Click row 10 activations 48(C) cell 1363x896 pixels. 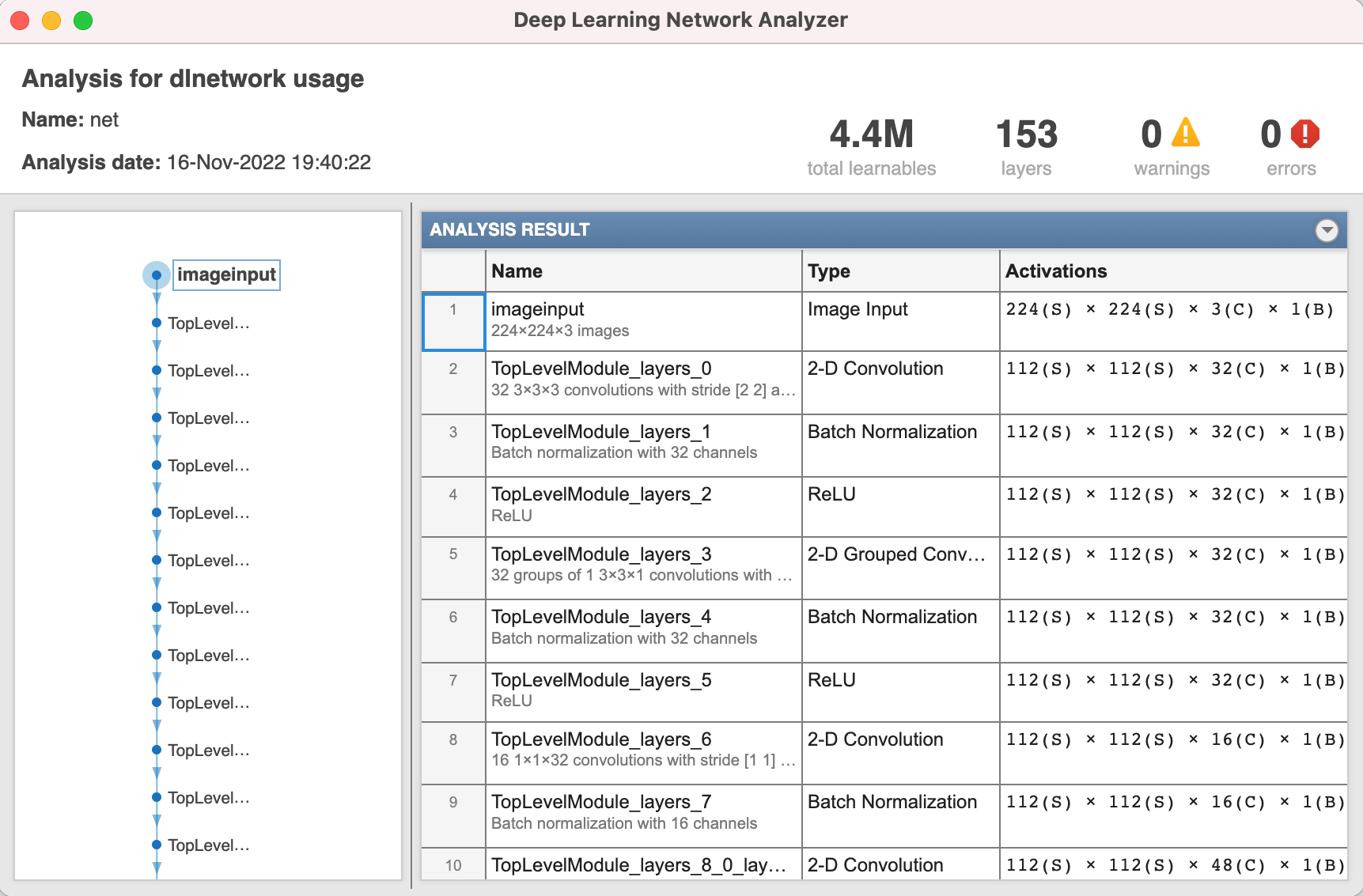[1173, 864]
